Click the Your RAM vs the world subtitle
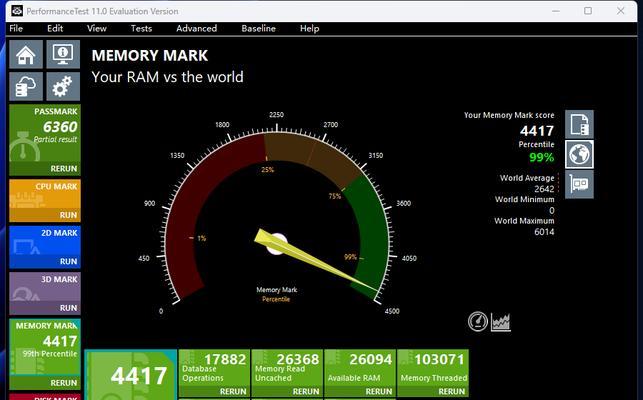Screen dimensions: 643x400 [167, 77]
